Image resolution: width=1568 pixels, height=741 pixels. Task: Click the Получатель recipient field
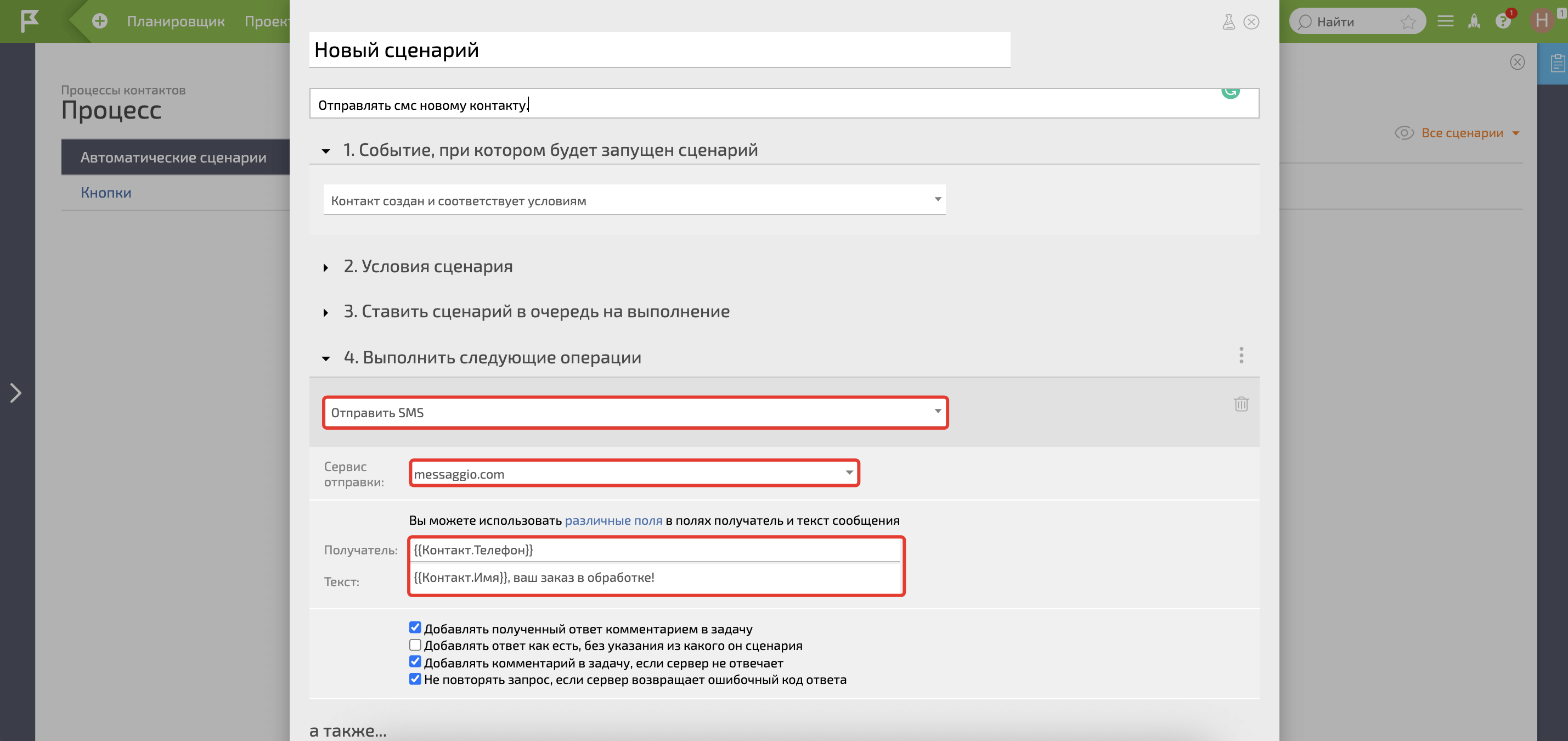(x=656, y=550)
